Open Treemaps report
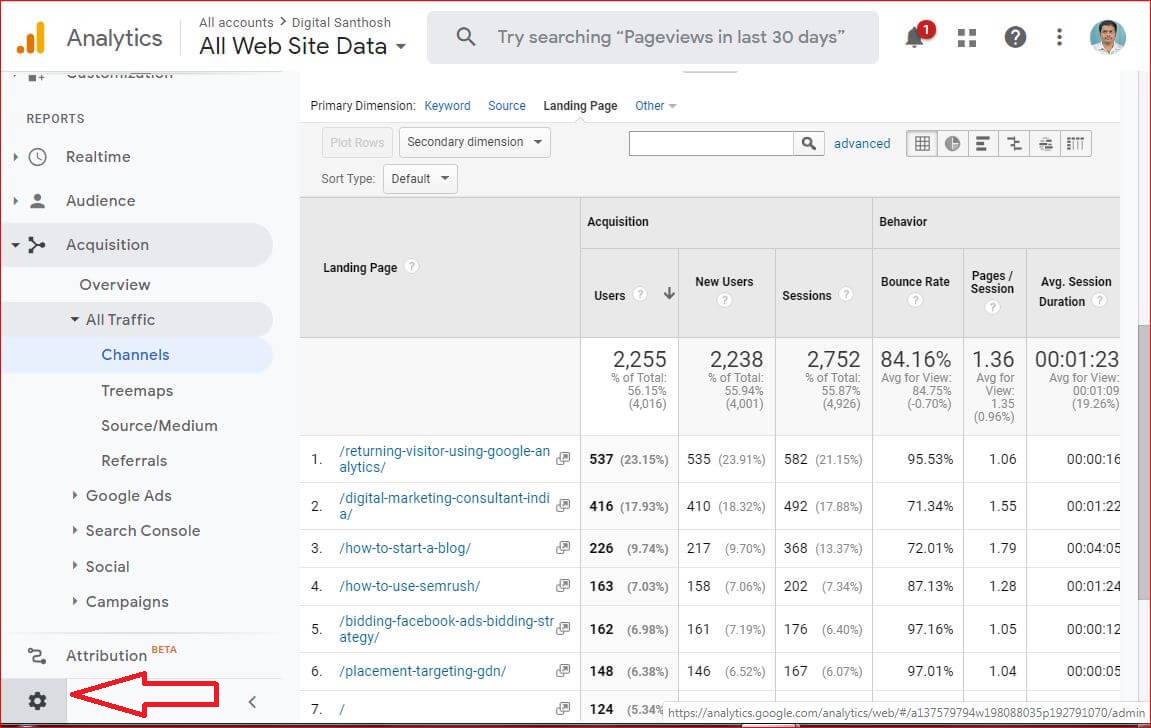The width and height of the screenshot is (1151, 728). (137, 390)
